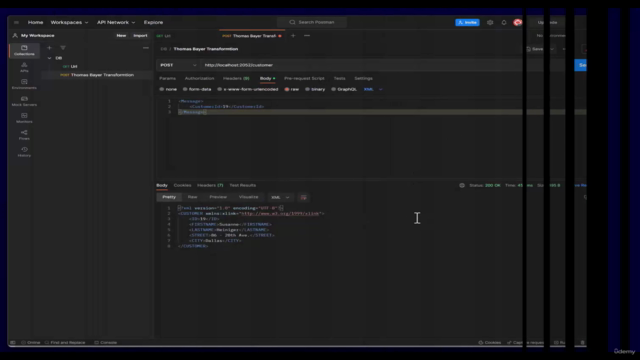The height and width of the screenshot is (360, 640).
Task: Open the Console in status bar
Action: click(106, 342)
